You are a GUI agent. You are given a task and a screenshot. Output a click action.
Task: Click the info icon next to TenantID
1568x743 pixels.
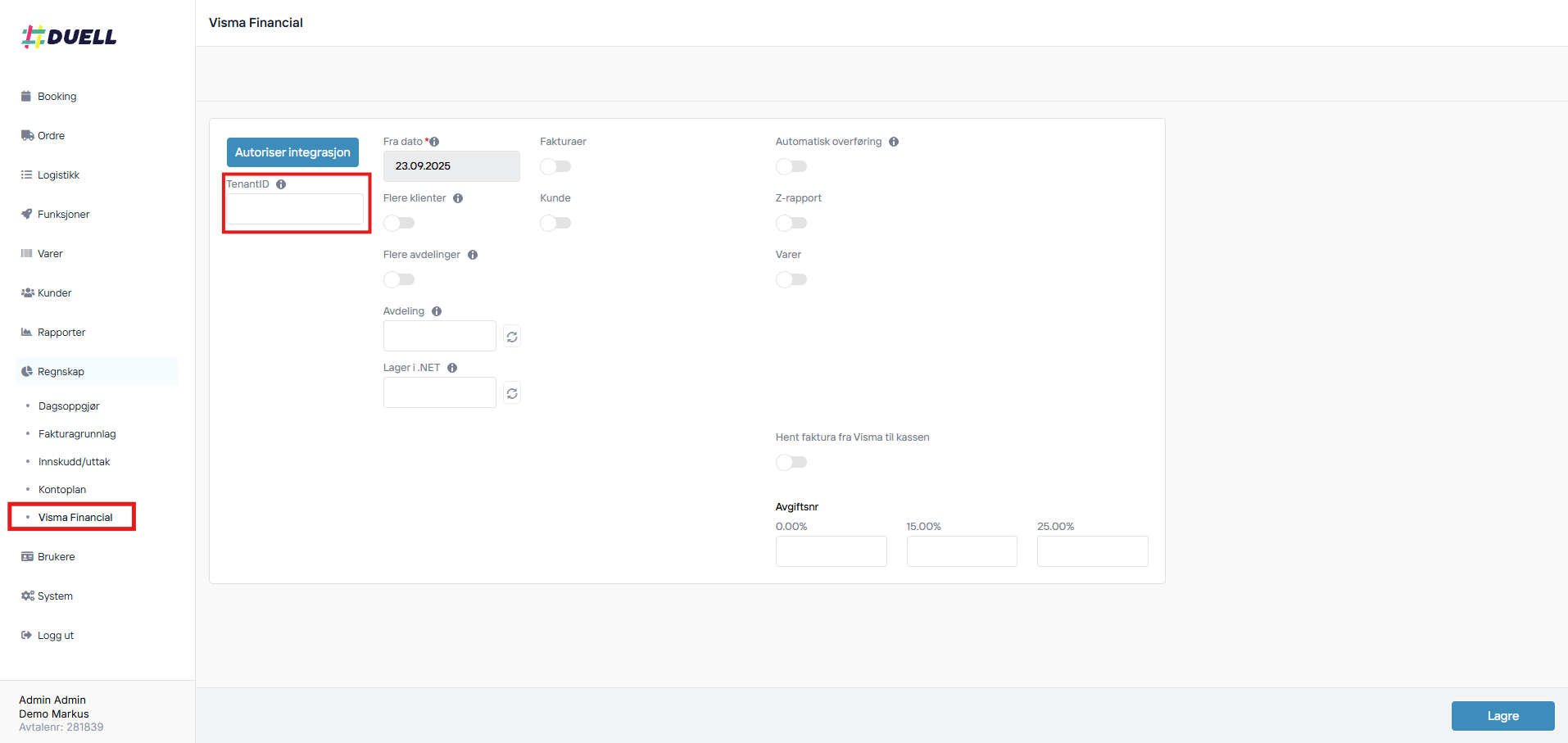click(281, 184)
